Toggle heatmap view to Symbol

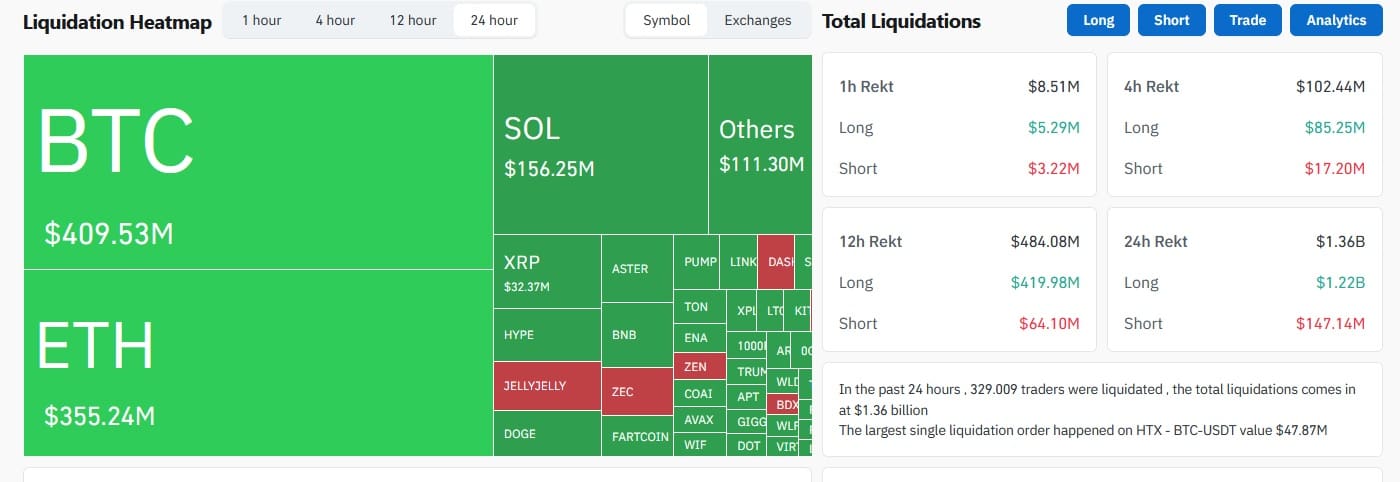pos(666,20)
